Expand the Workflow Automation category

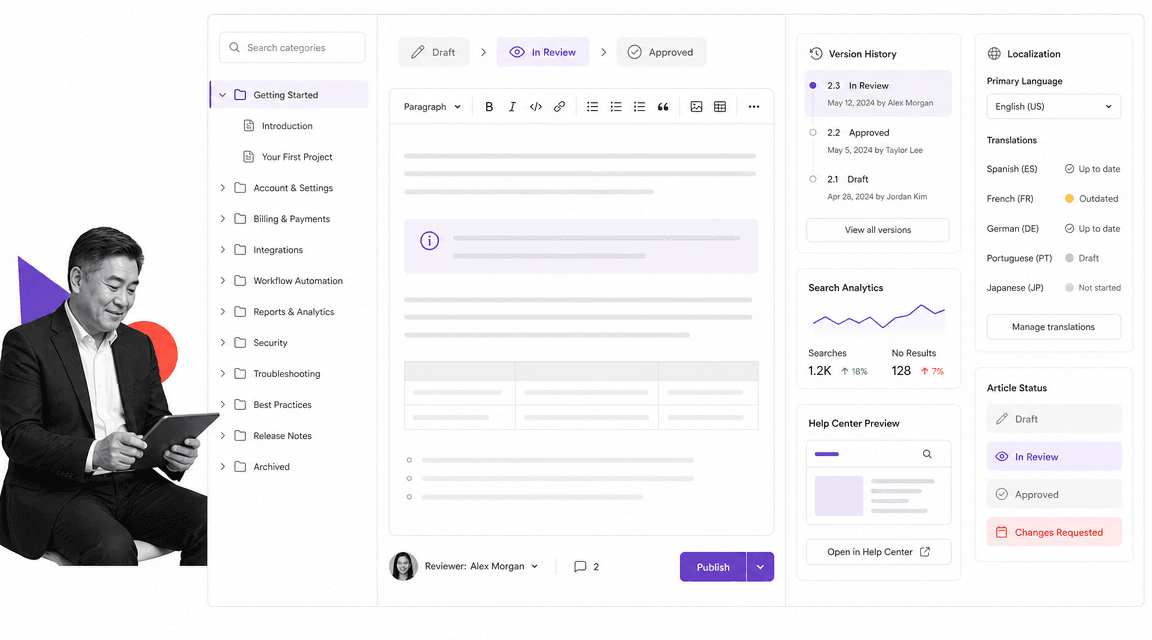[223, 281]
